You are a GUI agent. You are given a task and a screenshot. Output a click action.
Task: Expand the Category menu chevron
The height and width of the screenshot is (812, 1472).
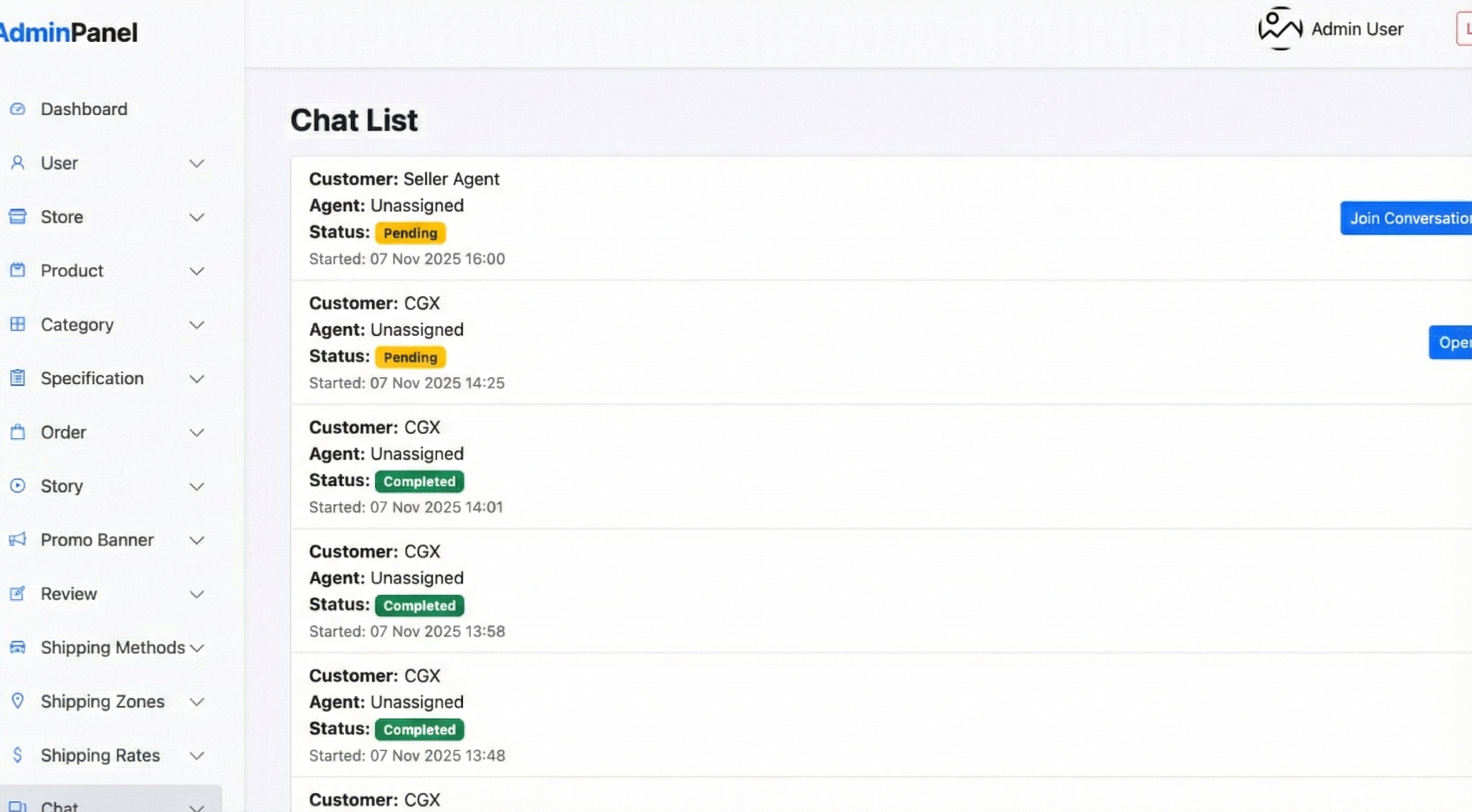[x=197, y=325]
